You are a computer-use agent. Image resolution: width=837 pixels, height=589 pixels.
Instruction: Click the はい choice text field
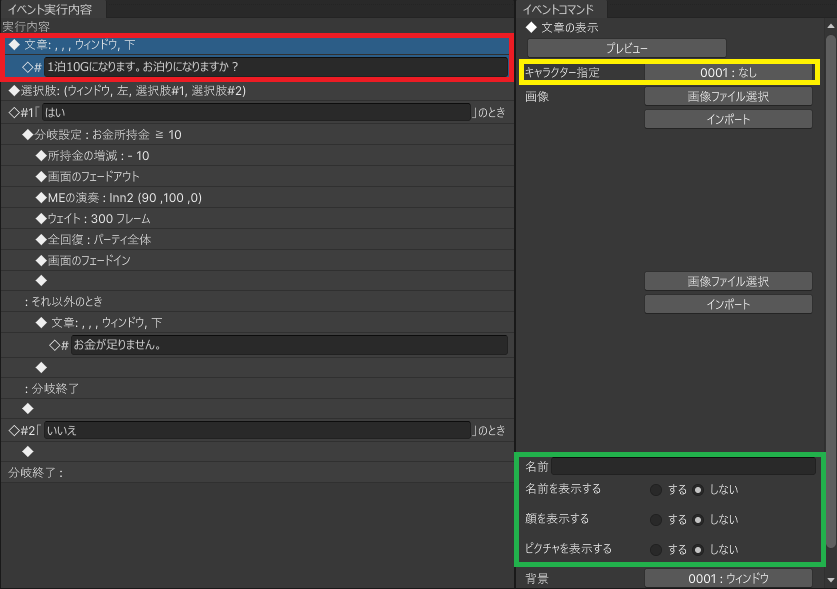pos(256,112)
